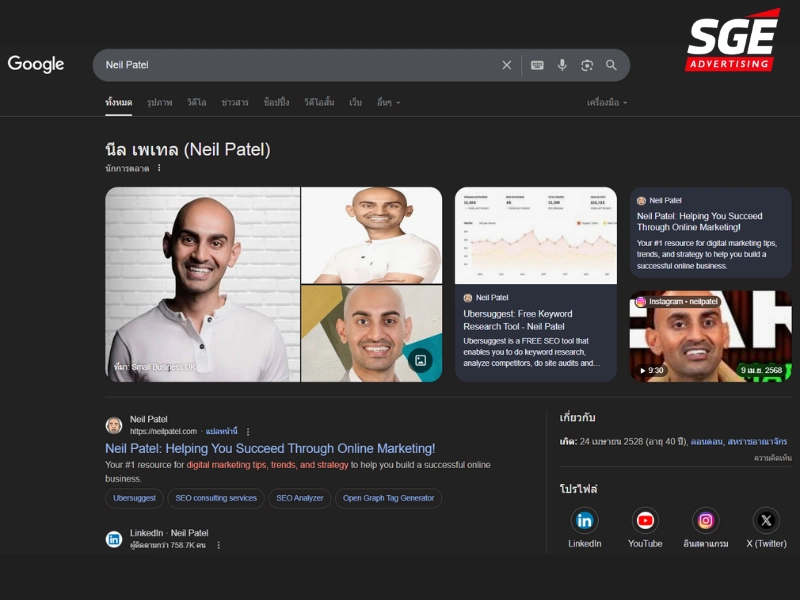Viewport: 800px width, 600px height.
Task: Click the SEO Analyzer chip
Action: point(300,498)
